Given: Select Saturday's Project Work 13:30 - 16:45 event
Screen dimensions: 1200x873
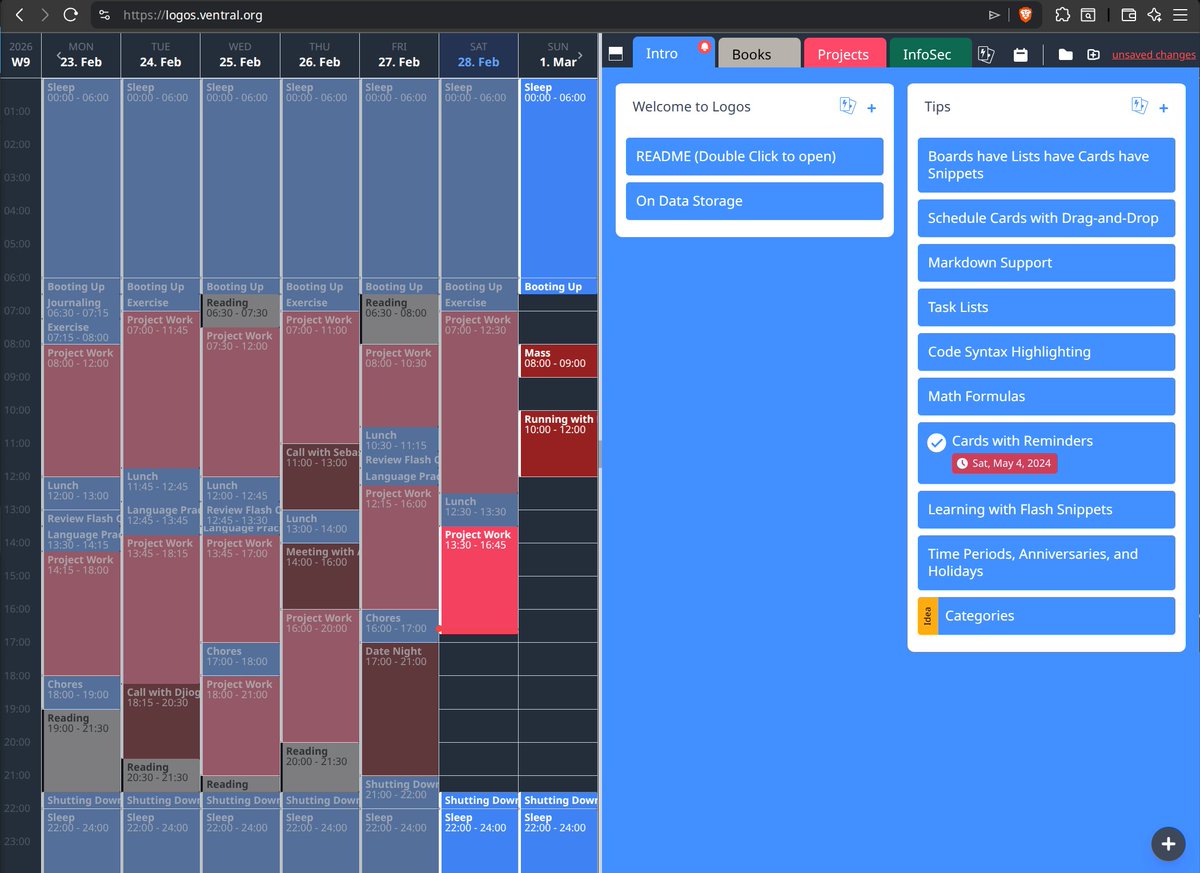Looking at the screenshot, I should click(479, 580).
